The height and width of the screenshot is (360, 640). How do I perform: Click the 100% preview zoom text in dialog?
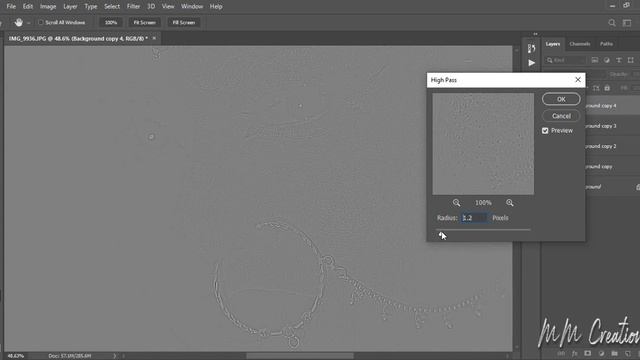483,203
